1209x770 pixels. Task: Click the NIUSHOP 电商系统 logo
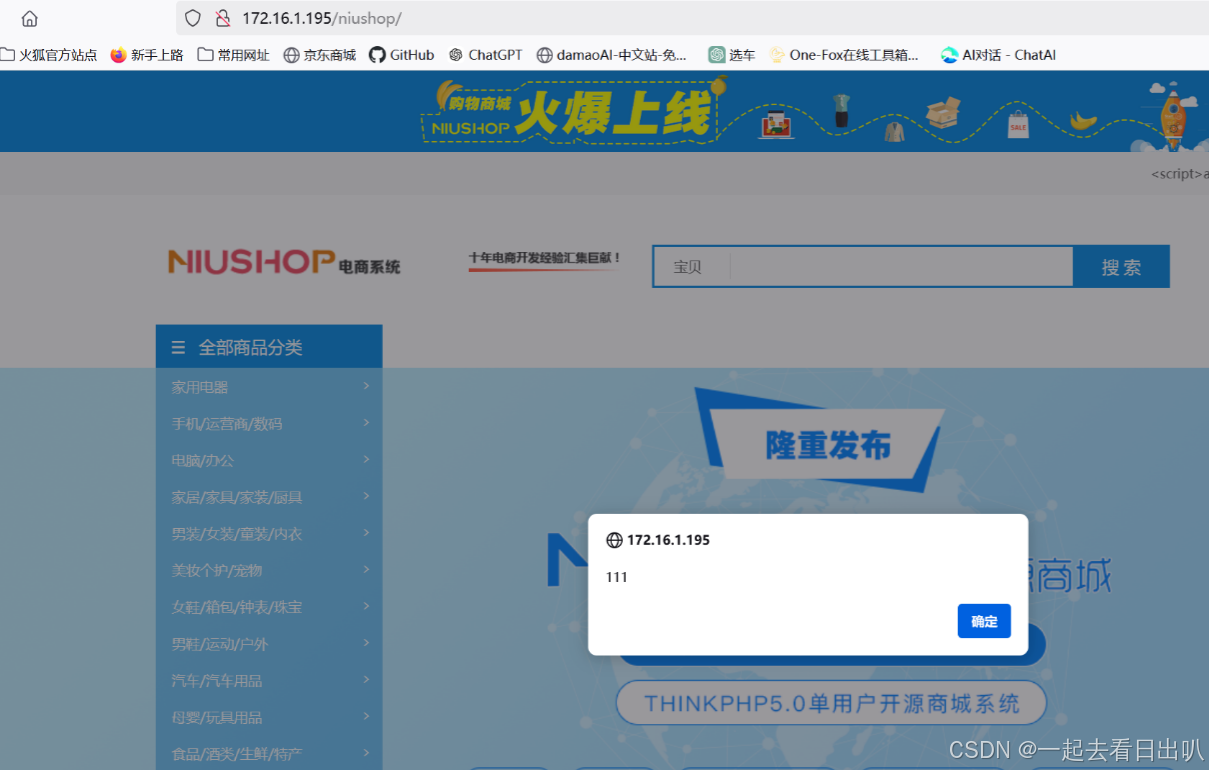click(284, 263)
